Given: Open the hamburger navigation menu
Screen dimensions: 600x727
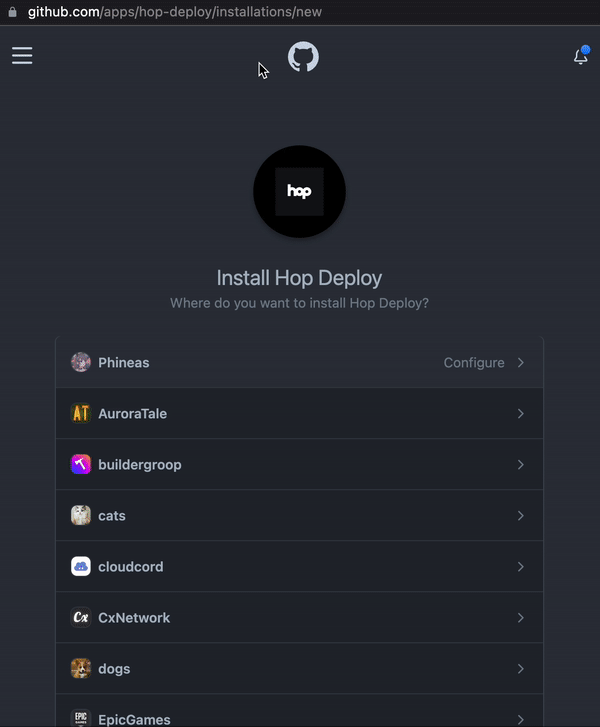Looking at the screenshot, I should click(x=22, y=56).
